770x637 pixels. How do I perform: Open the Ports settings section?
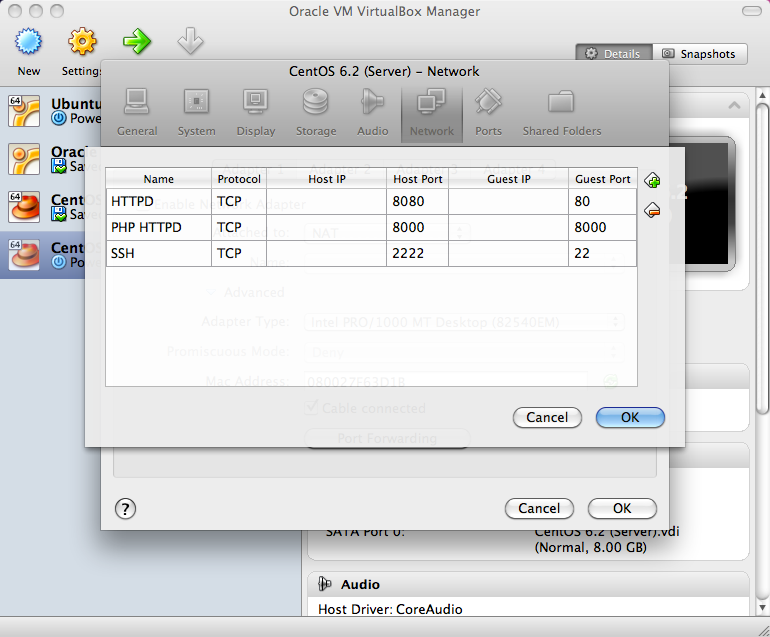point(488,113)
